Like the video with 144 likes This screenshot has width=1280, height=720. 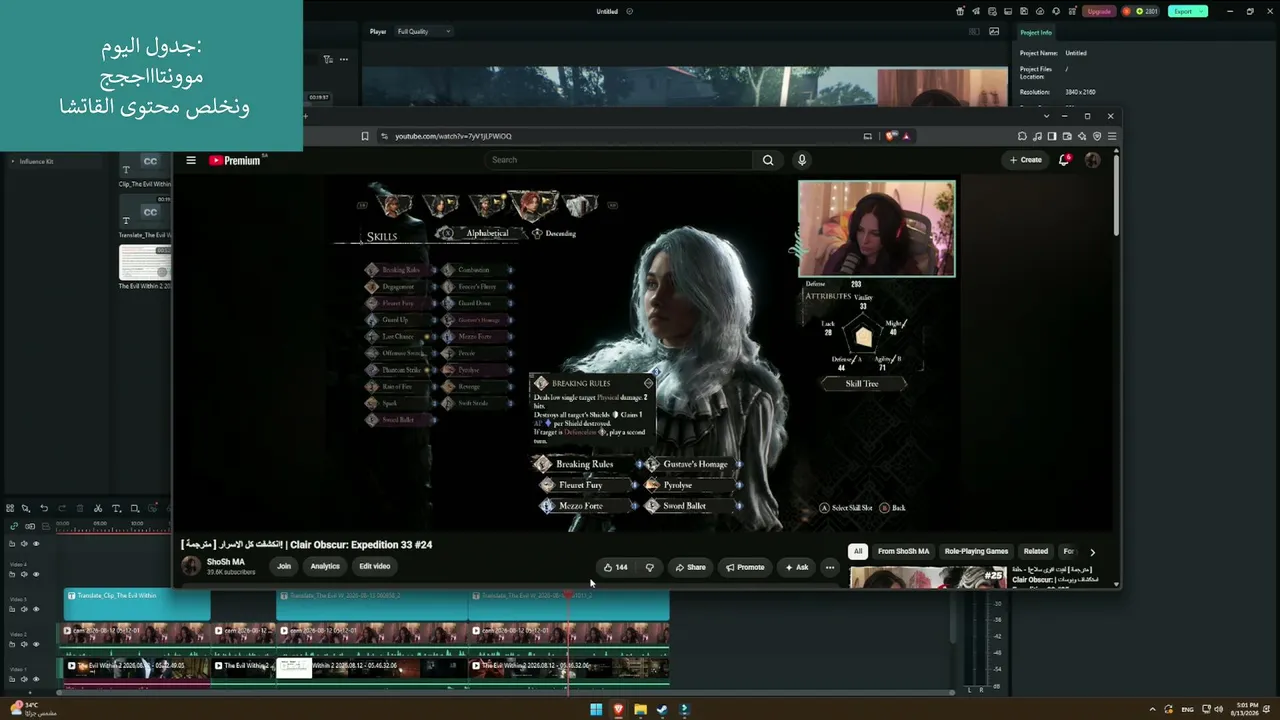click(616, 567)
